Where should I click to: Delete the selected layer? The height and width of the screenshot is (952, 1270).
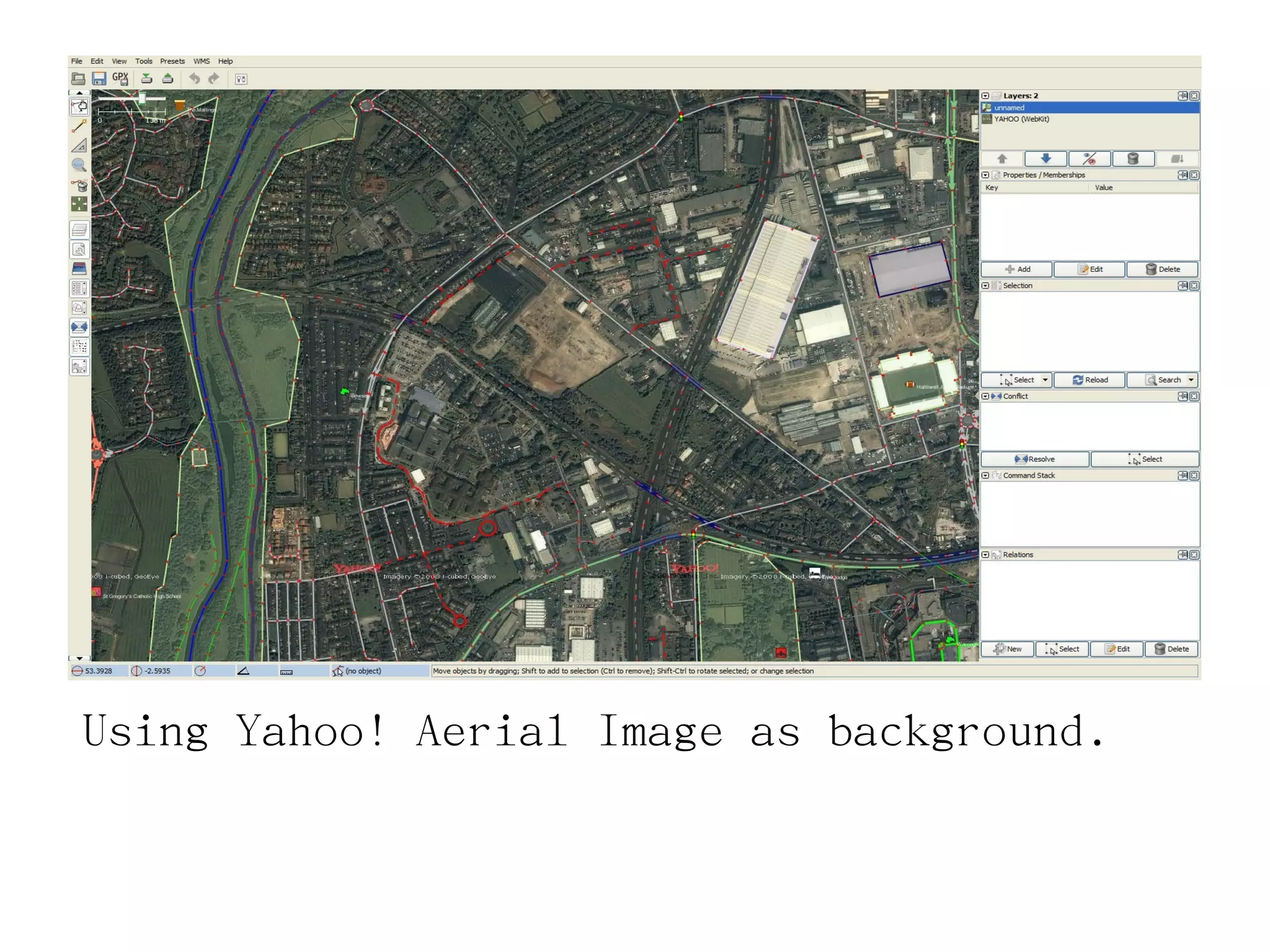coord(1134,159)
